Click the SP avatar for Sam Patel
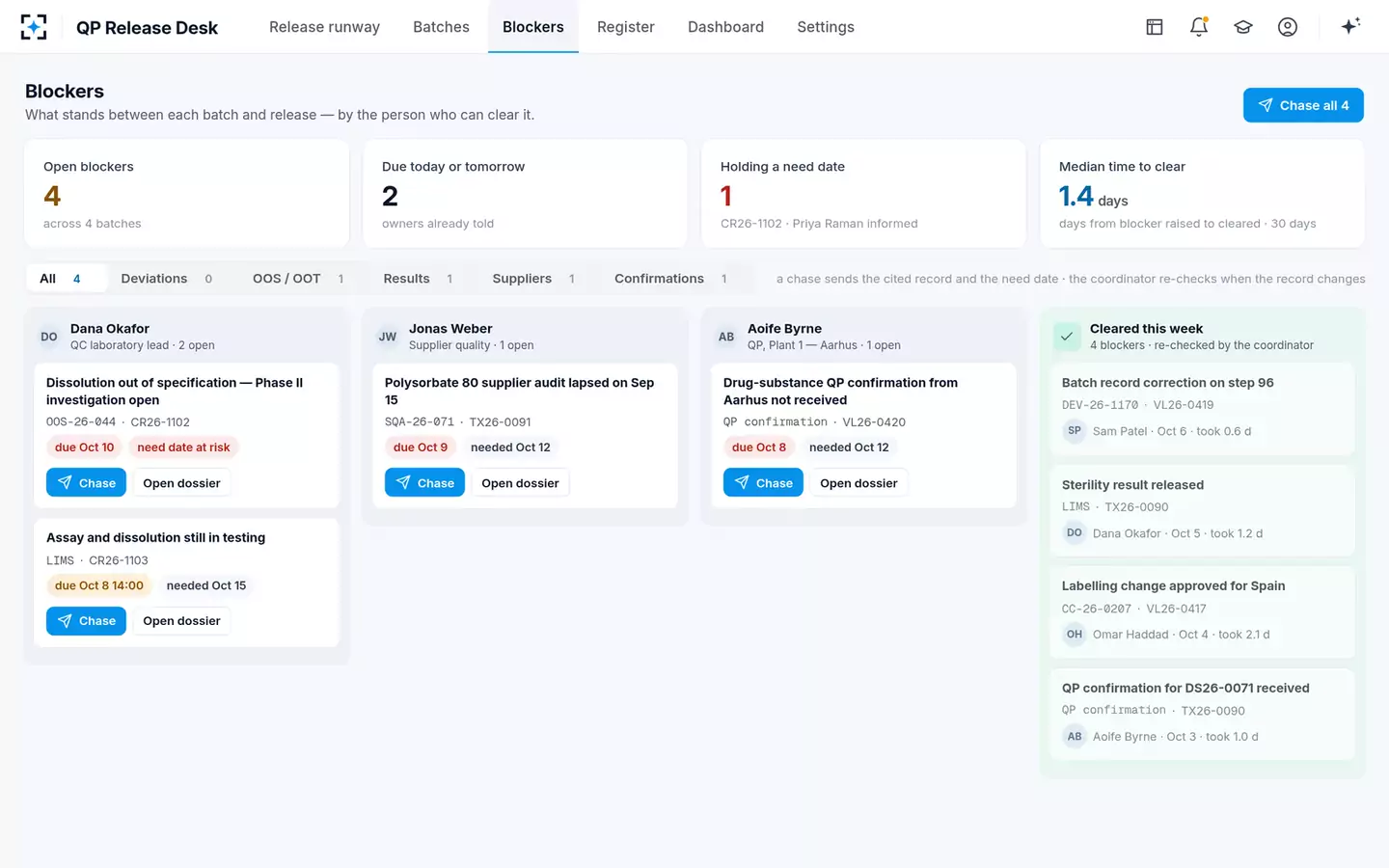 [x=1075, y=431]
